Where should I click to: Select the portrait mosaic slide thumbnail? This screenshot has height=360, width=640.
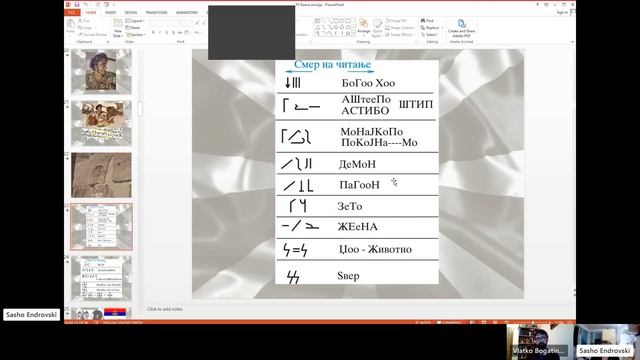tap(101, 71)
